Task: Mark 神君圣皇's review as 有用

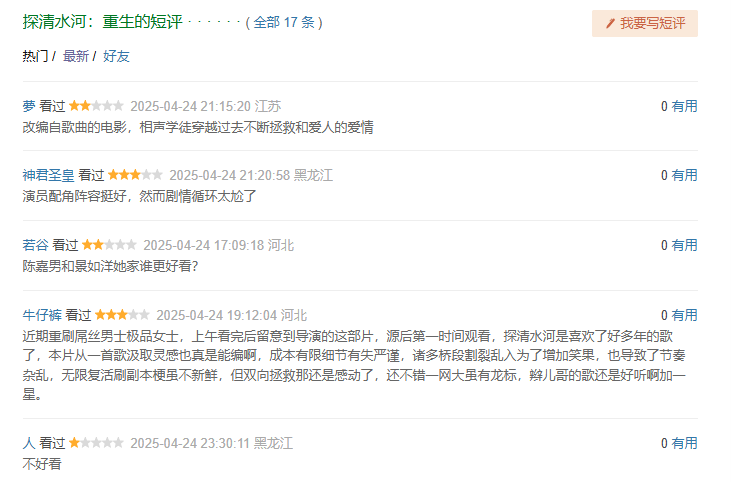Action: tap(684, 175)
